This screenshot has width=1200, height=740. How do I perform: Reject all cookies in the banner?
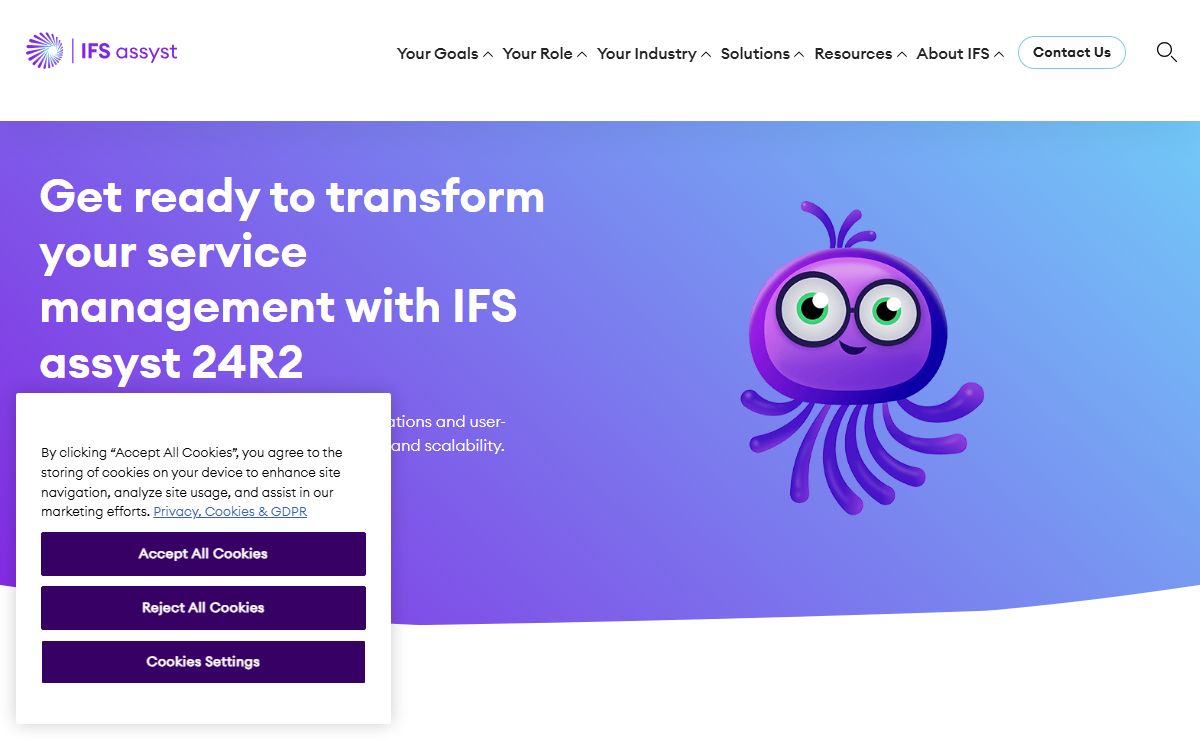203,608
